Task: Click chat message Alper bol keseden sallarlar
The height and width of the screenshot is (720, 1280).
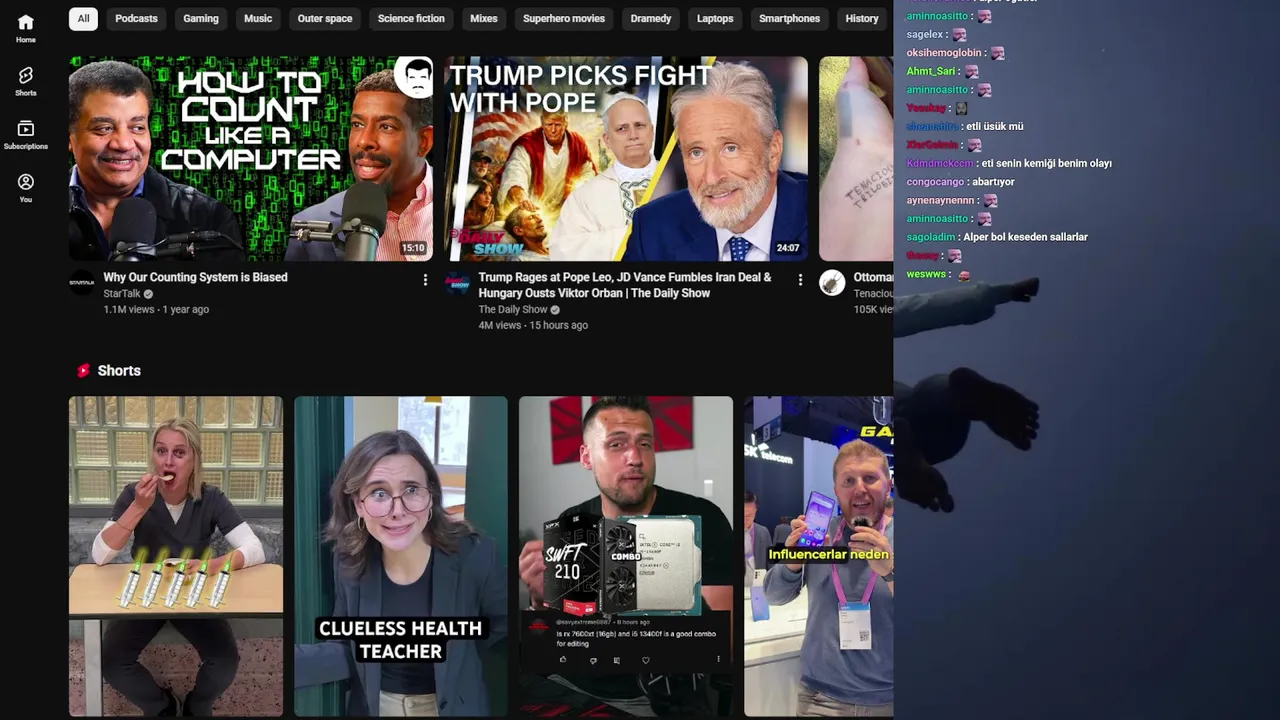Action: 1025,237
